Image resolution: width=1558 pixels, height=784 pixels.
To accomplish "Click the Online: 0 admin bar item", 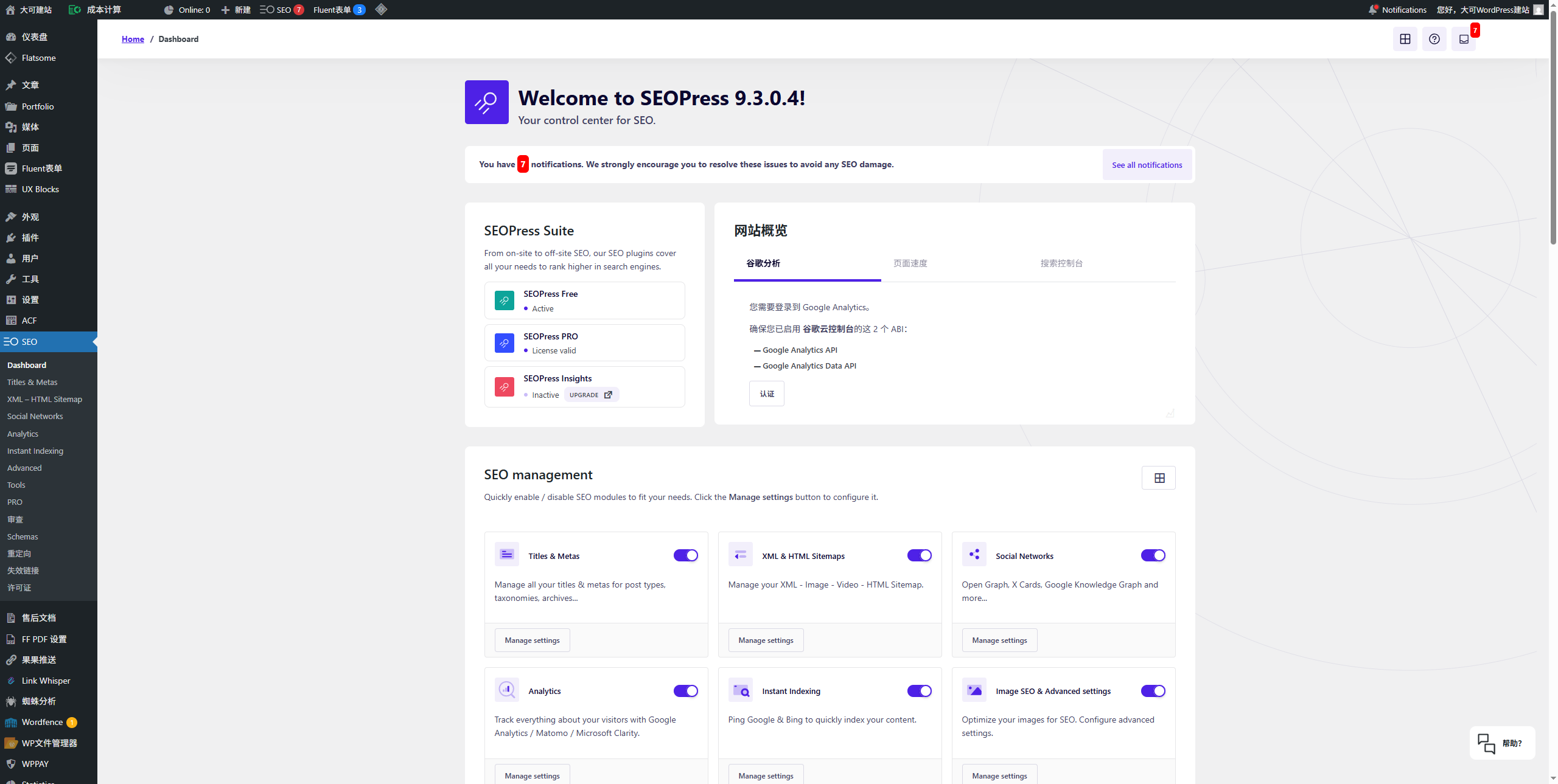I will coord(187,10).
